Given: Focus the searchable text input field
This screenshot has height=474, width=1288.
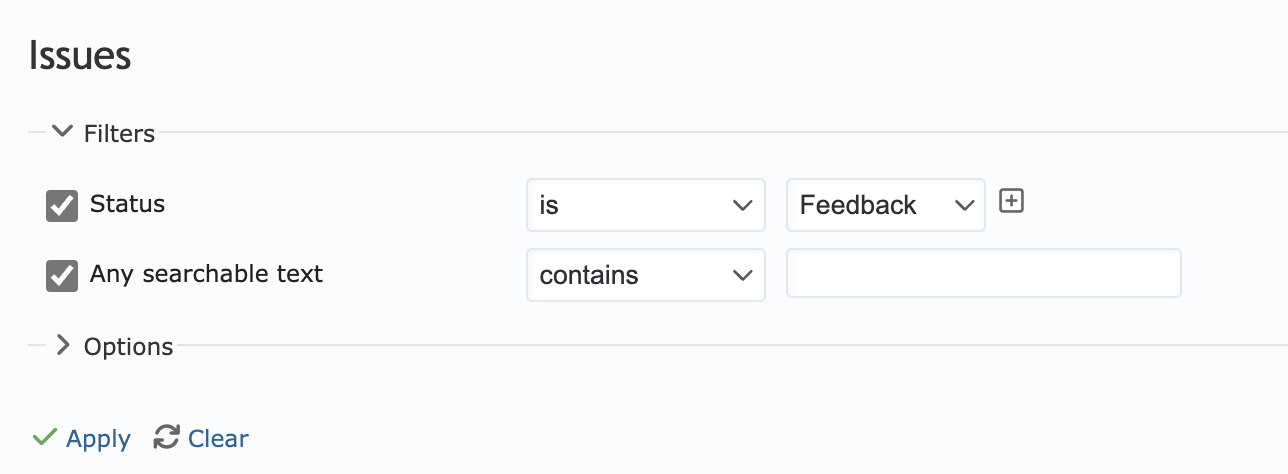Looking at the screenshot, I should (984, 273).
